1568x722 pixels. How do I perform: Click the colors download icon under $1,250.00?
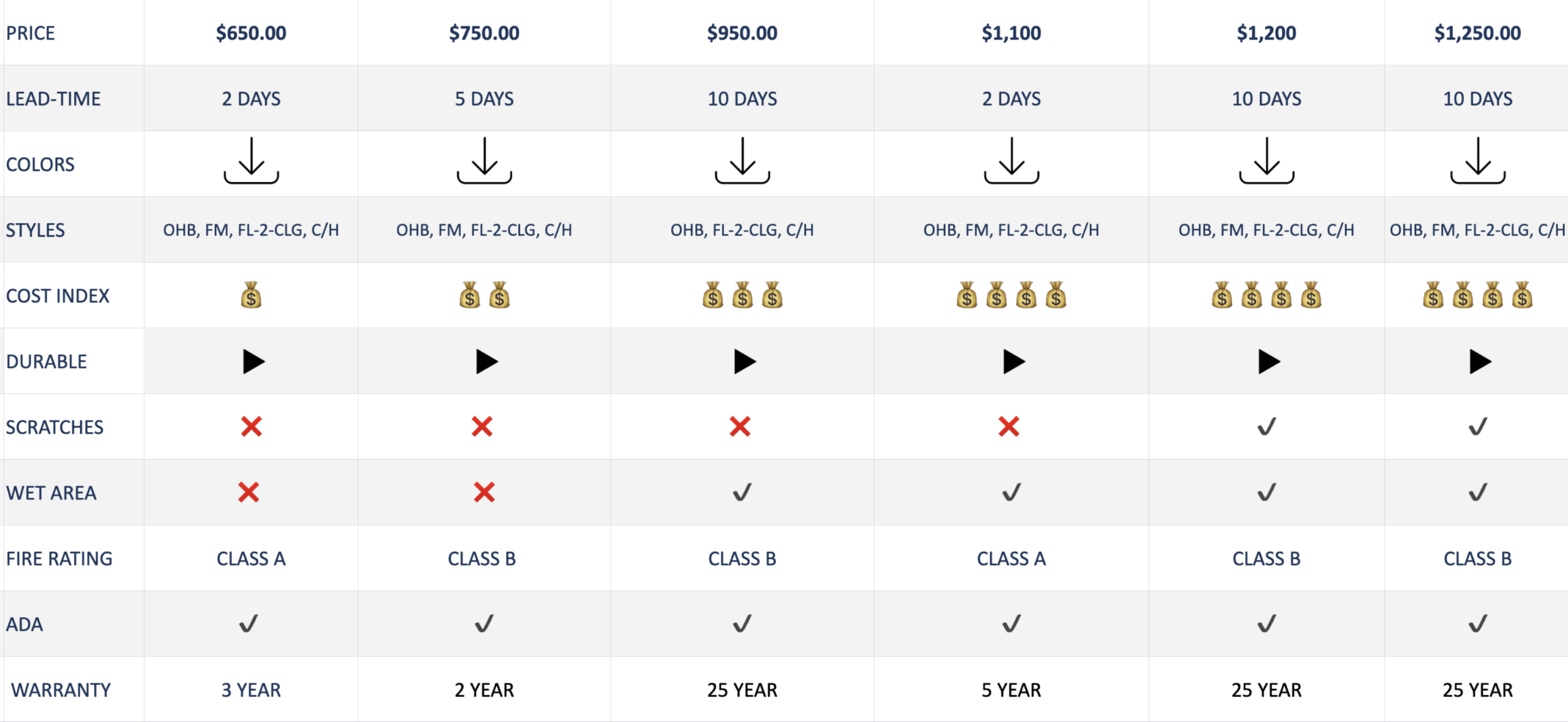[x=1477, y=161]
